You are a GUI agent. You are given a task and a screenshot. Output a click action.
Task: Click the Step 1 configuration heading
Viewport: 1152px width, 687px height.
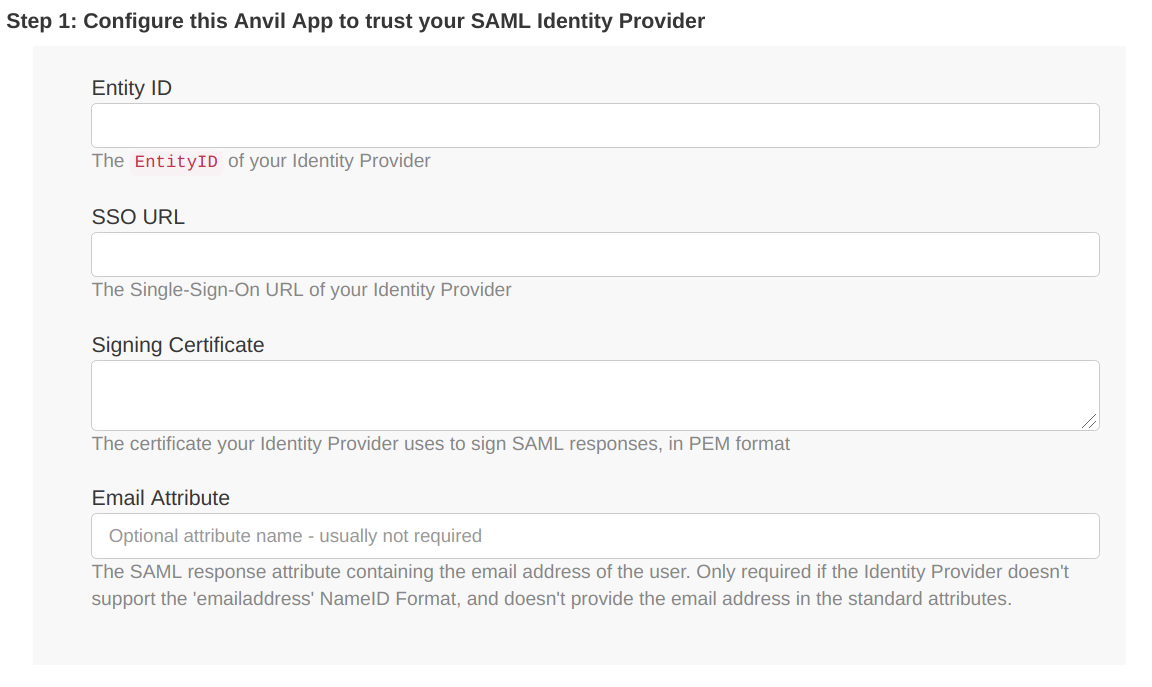coord(356,20)
